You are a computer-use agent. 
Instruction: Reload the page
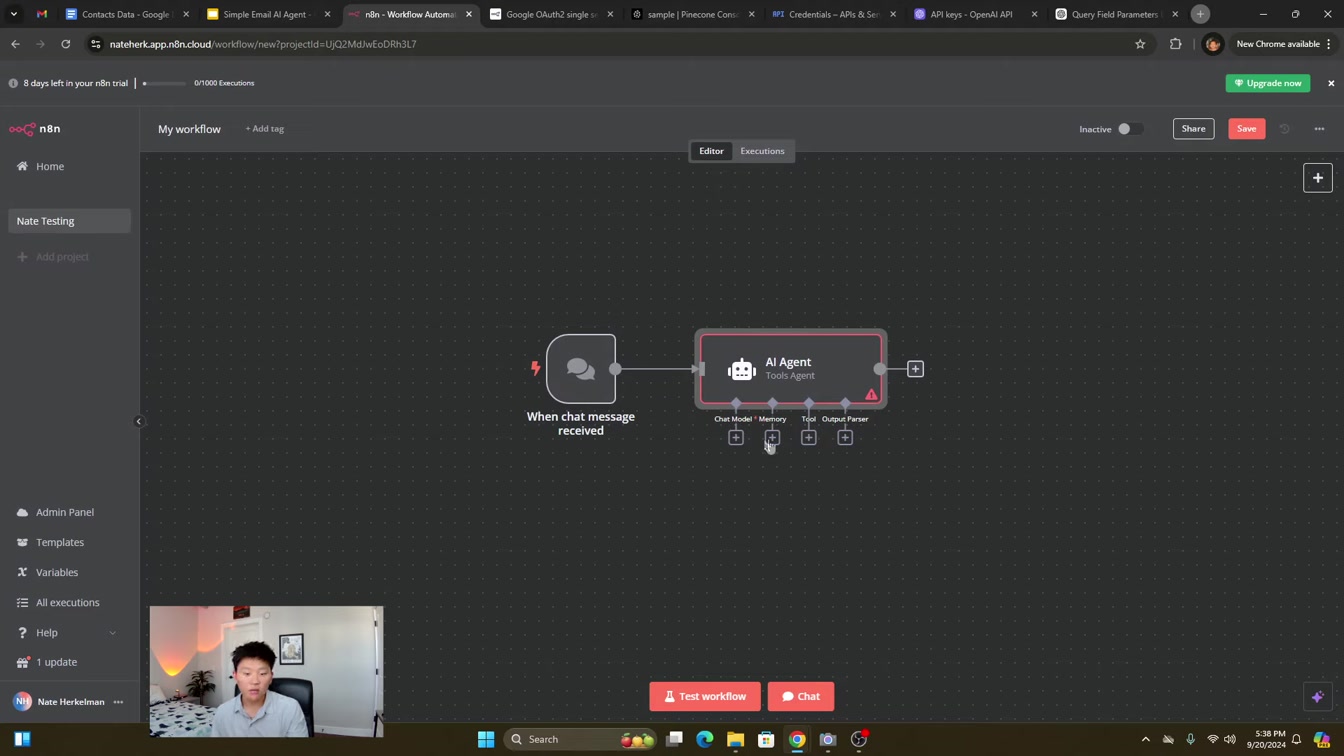coord(66,44)
